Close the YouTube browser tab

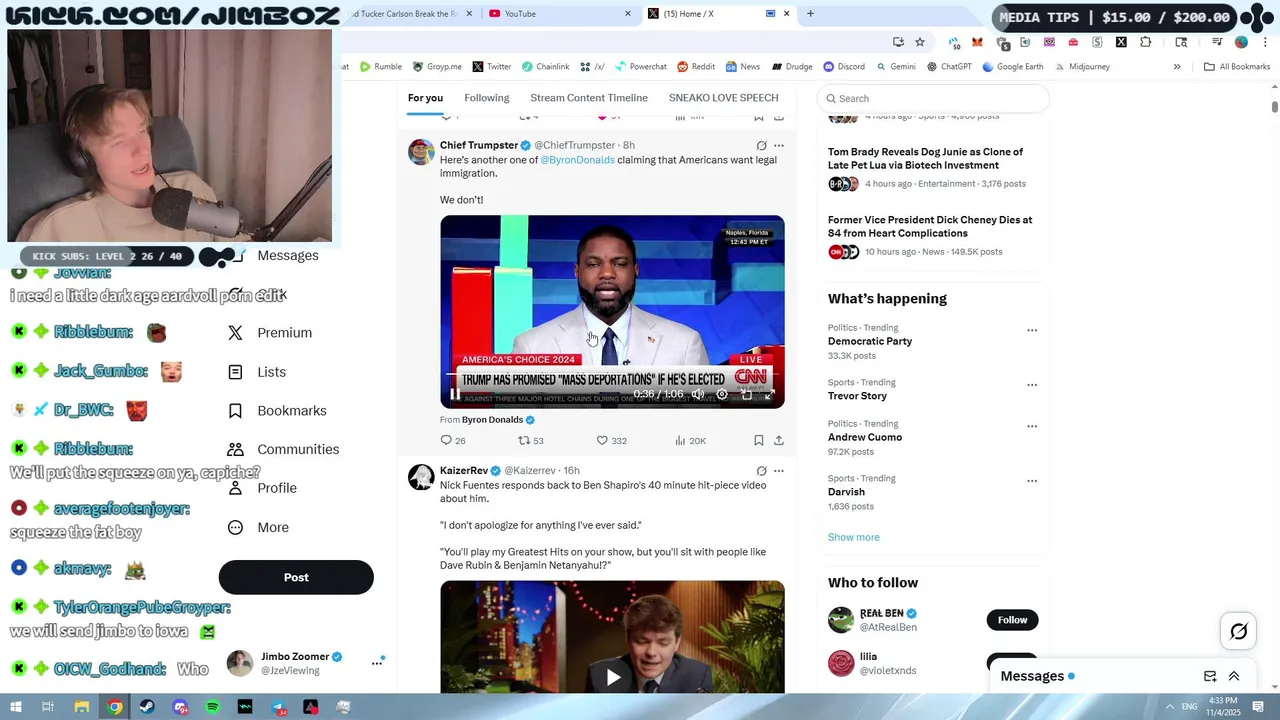click(x=628, y=14)
